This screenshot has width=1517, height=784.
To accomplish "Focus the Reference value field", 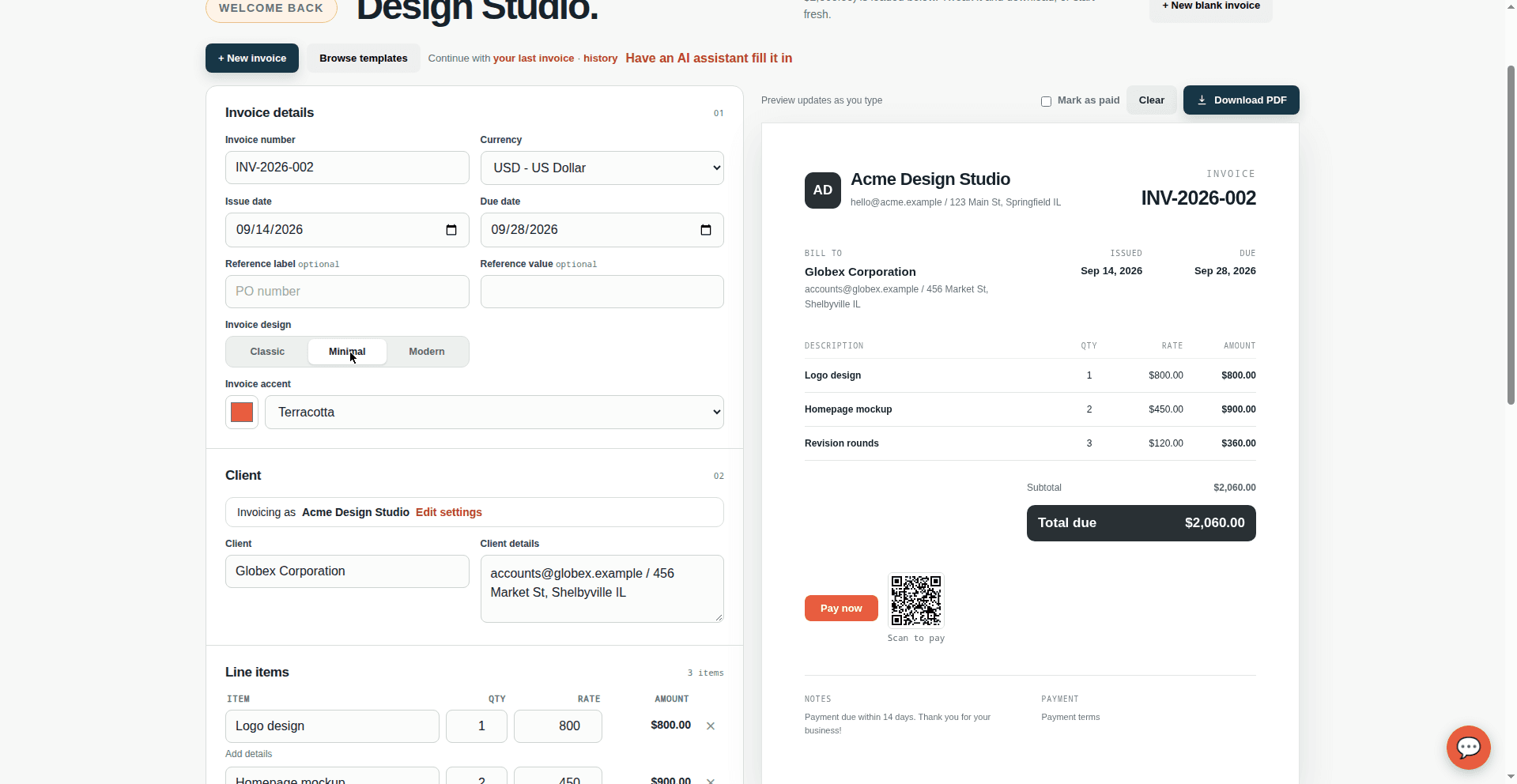I will pyautogui.click(x=602, y=292).
